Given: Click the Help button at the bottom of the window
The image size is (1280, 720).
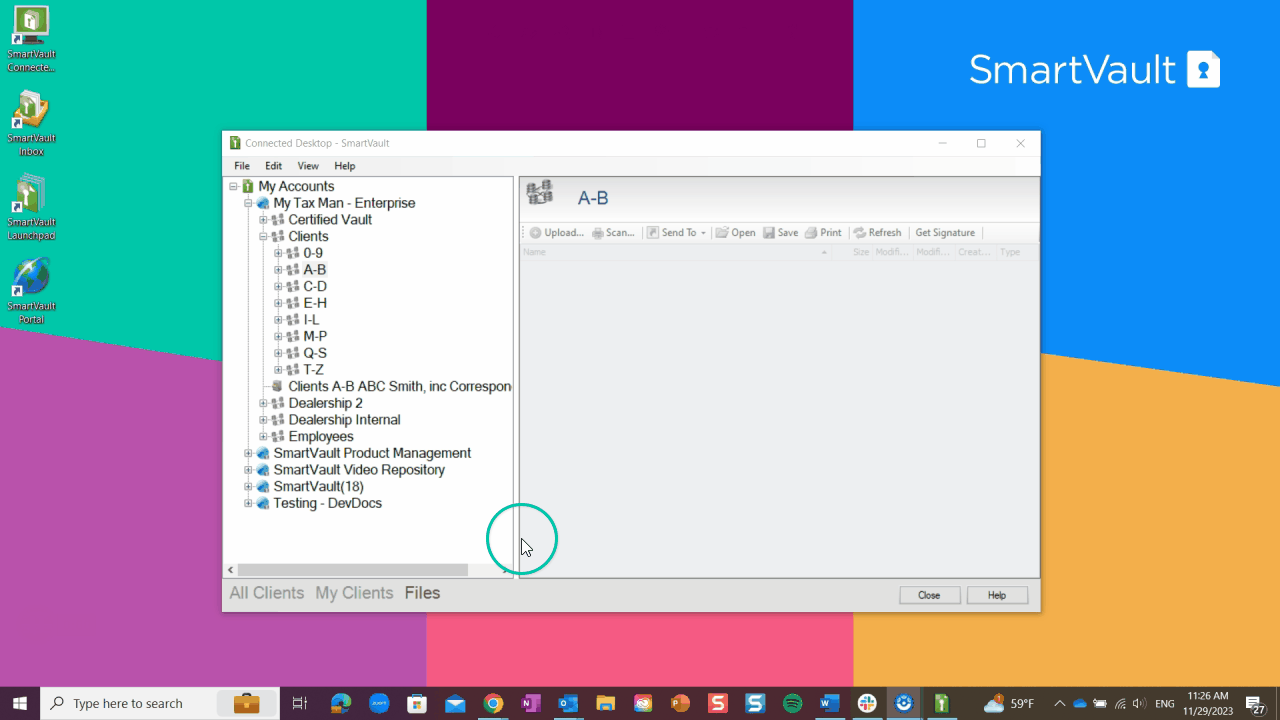Looking at the screenshot, I should (x=997, y=595).
